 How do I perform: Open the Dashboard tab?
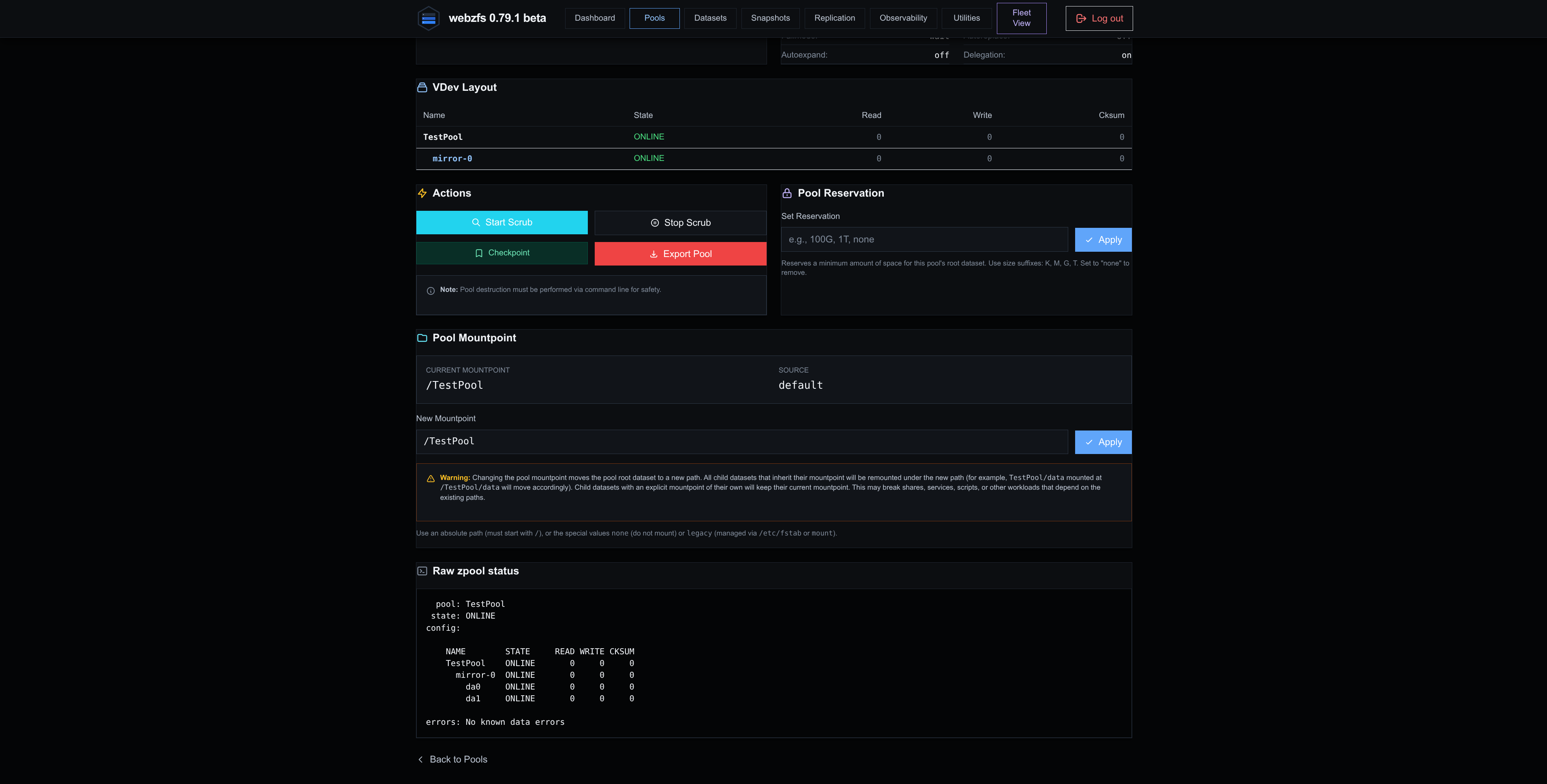coord(595,18)
